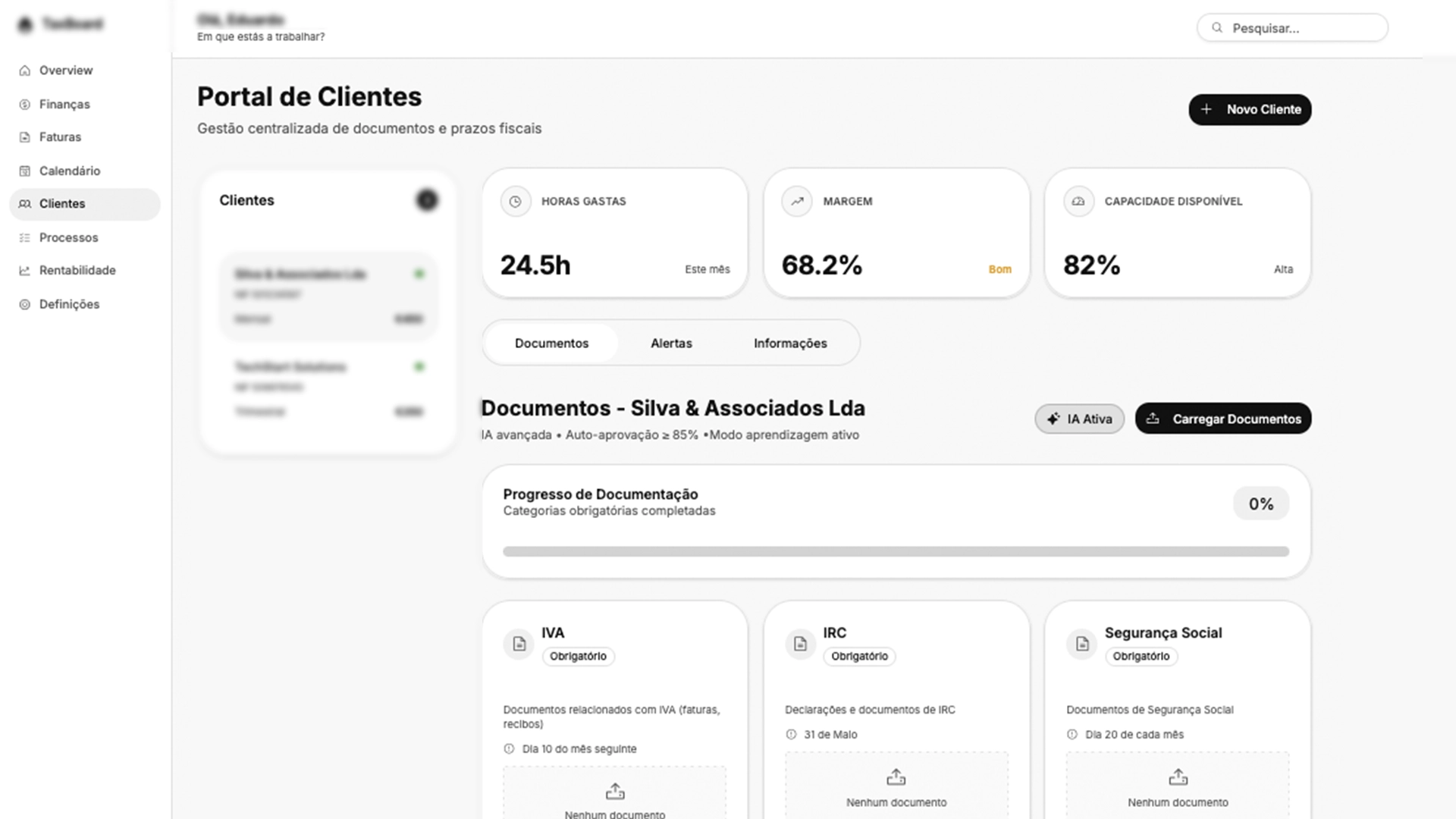The width and height of the screenshot is (1456, 819).
Task: Select the Calendário icon in the sidebar
Action: pos(24,171)
